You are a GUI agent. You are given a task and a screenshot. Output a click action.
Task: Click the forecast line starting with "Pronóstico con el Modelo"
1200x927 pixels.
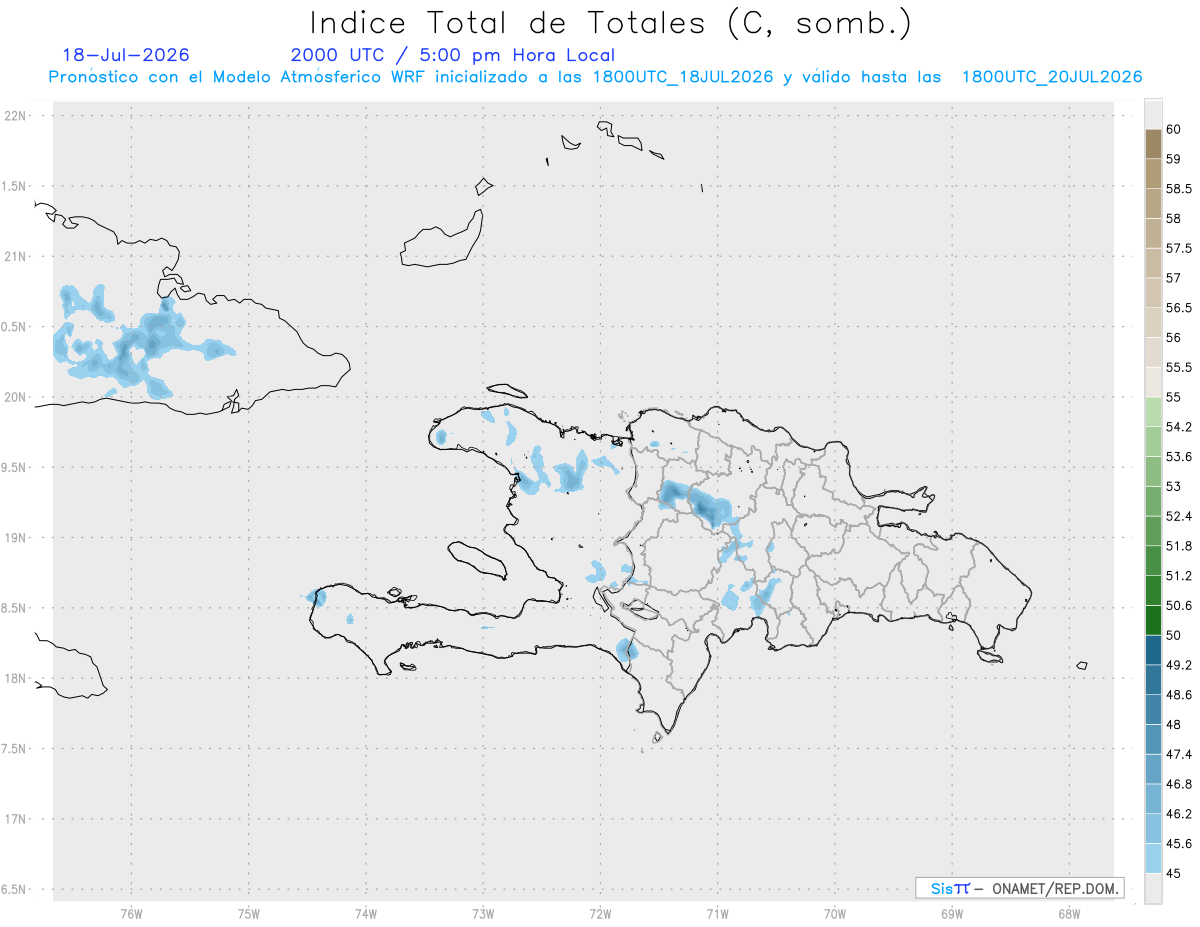pos(595,77)
